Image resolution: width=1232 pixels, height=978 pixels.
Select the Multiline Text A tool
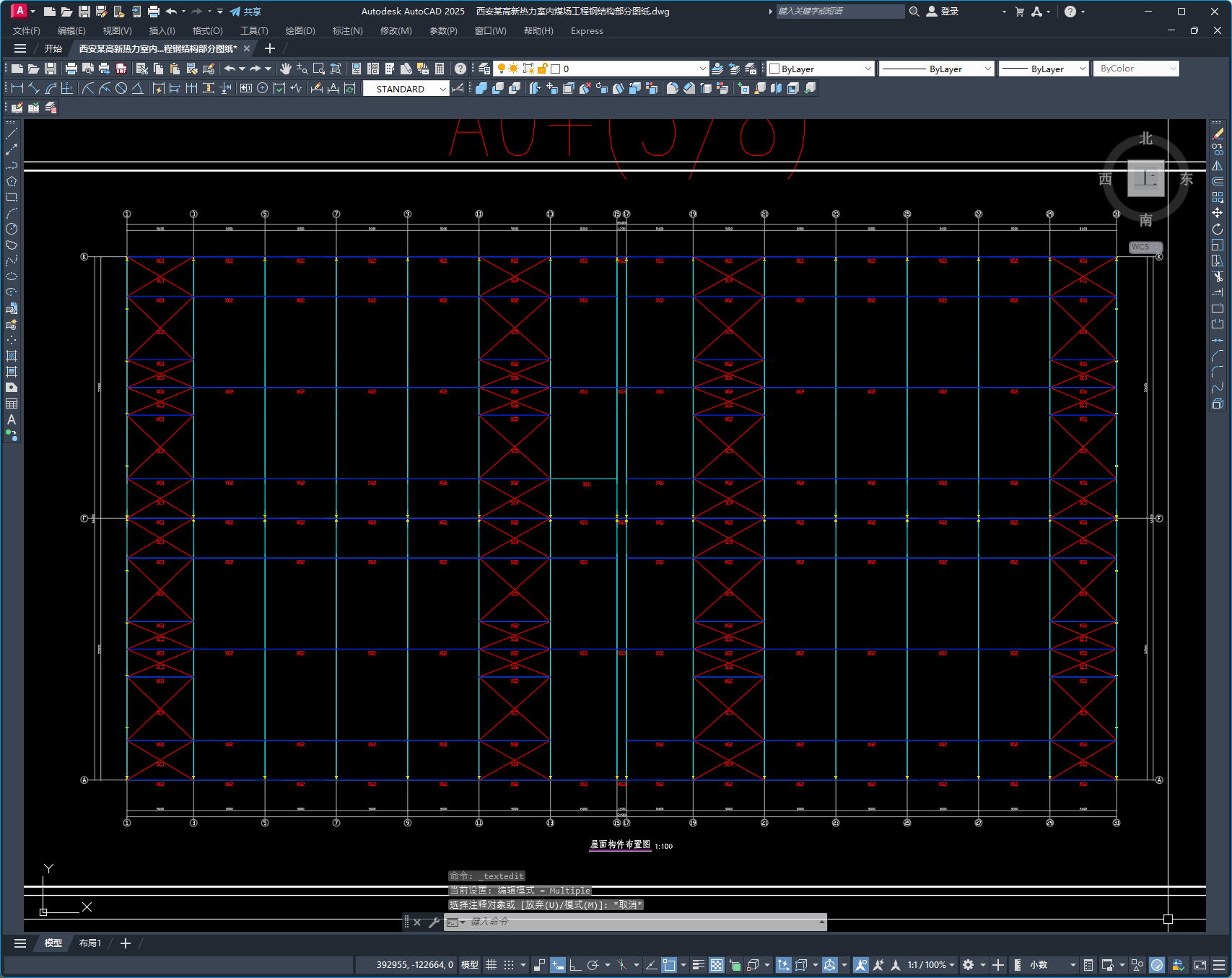(x=12, y=420)
